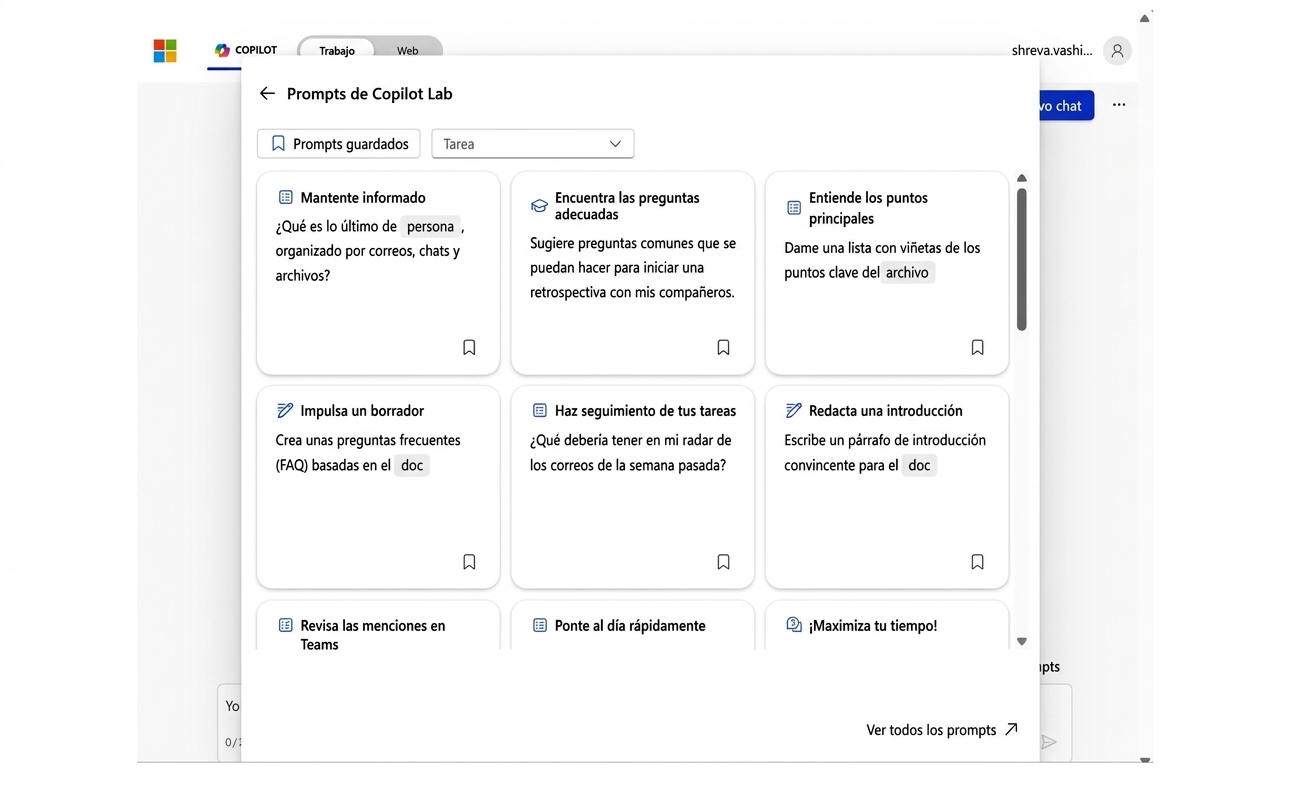This screenshot has width=1304, height=800.
Task: Select the ¡Maximiza tu tiempo! prompt title
Action: click(873, 626)
